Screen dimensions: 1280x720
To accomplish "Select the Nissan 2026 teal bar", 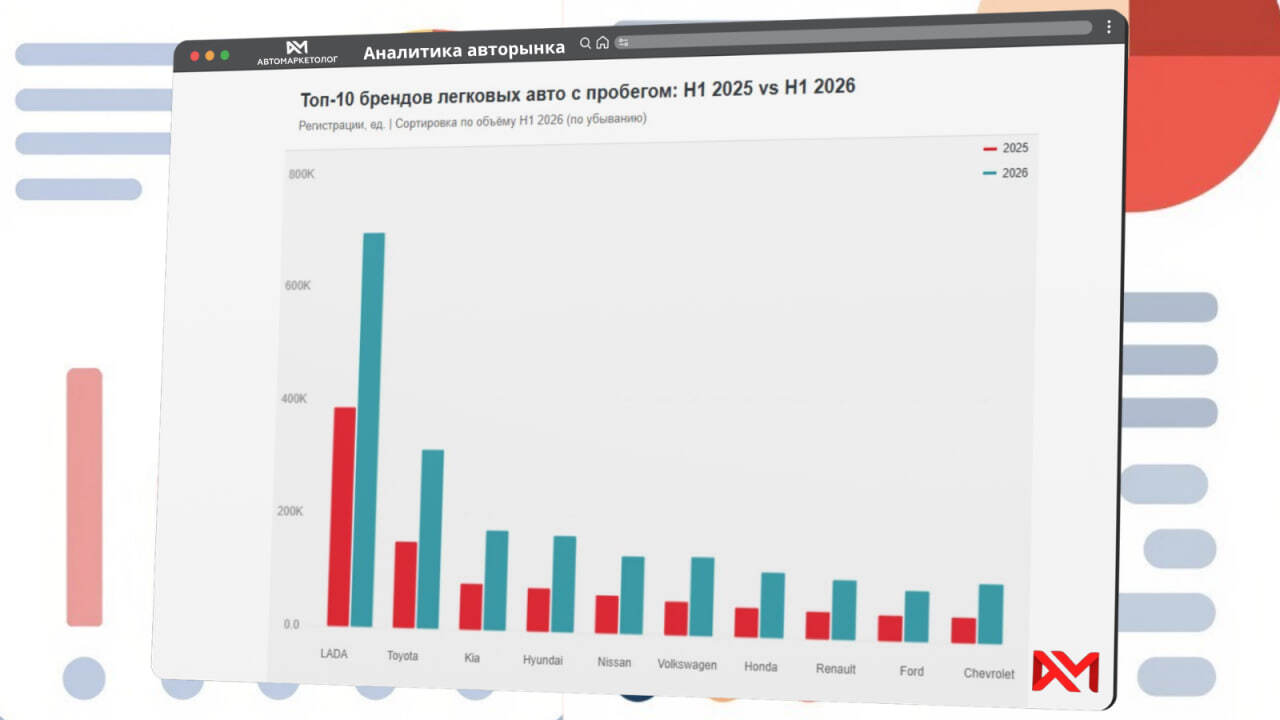I will pyautogui.click(x=632, y=595).
